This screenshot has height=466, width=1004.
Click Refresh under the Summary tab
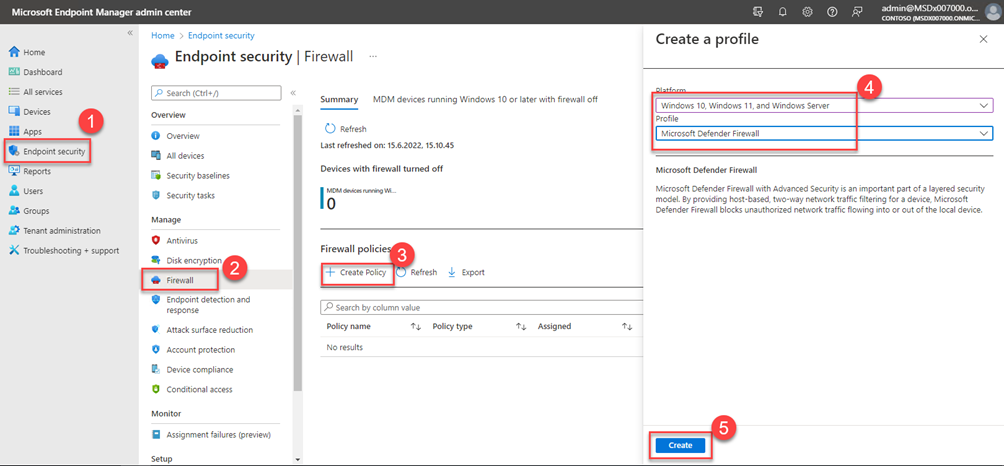tap(346, 129)
